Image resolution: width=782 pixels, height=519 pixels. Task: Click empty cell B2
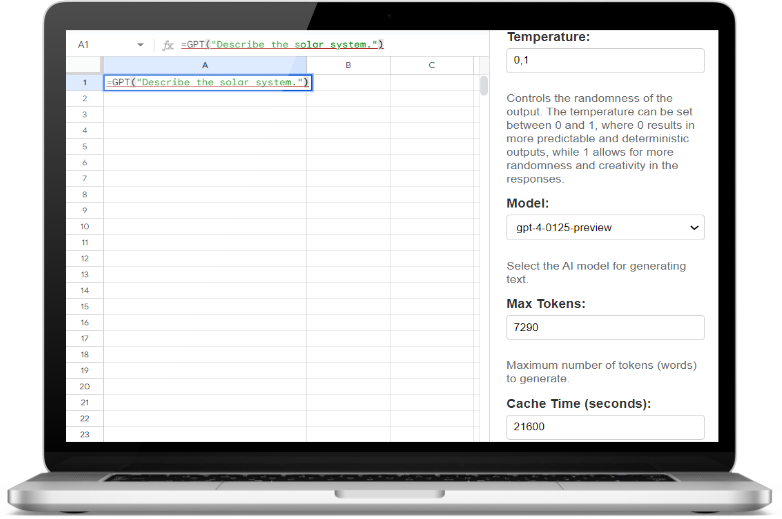point(348,98)
